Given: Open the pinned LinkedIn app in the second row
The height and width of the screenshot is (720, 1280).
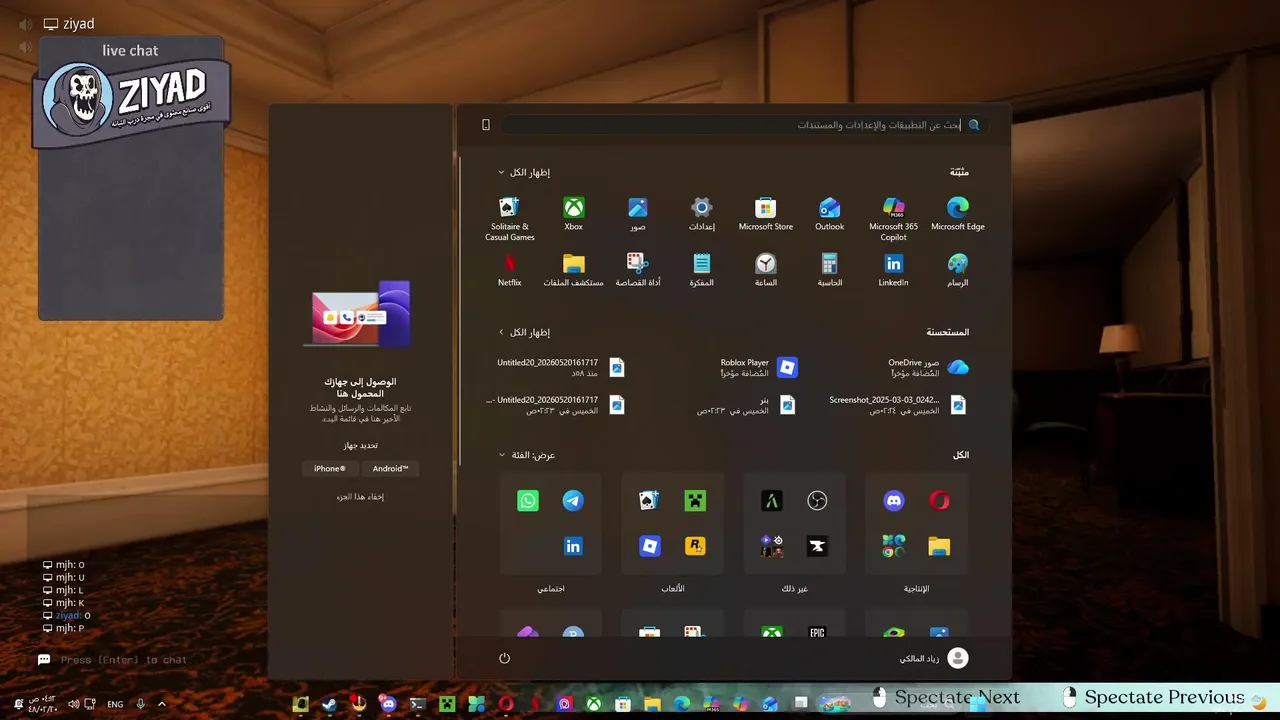Looking at the screenshot, I should pyautogui.click(x=893, y=270).
